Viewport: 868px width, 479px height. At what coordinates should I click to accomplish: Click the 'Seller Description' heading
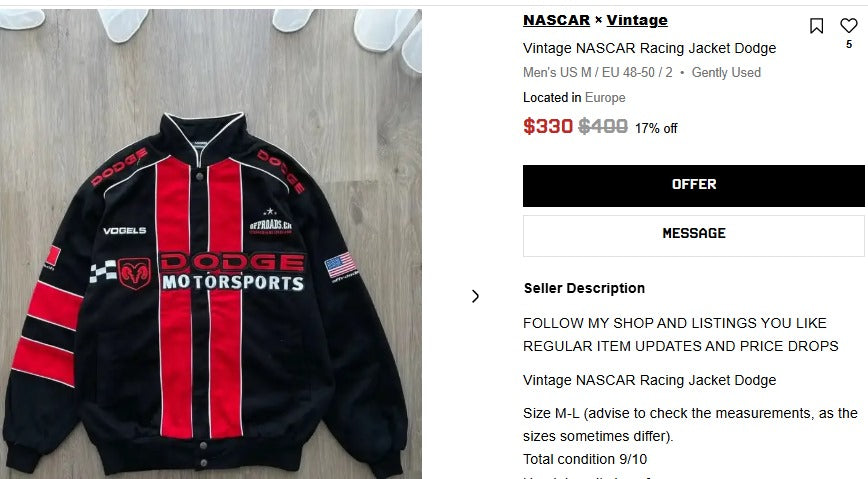pos(584,288)
